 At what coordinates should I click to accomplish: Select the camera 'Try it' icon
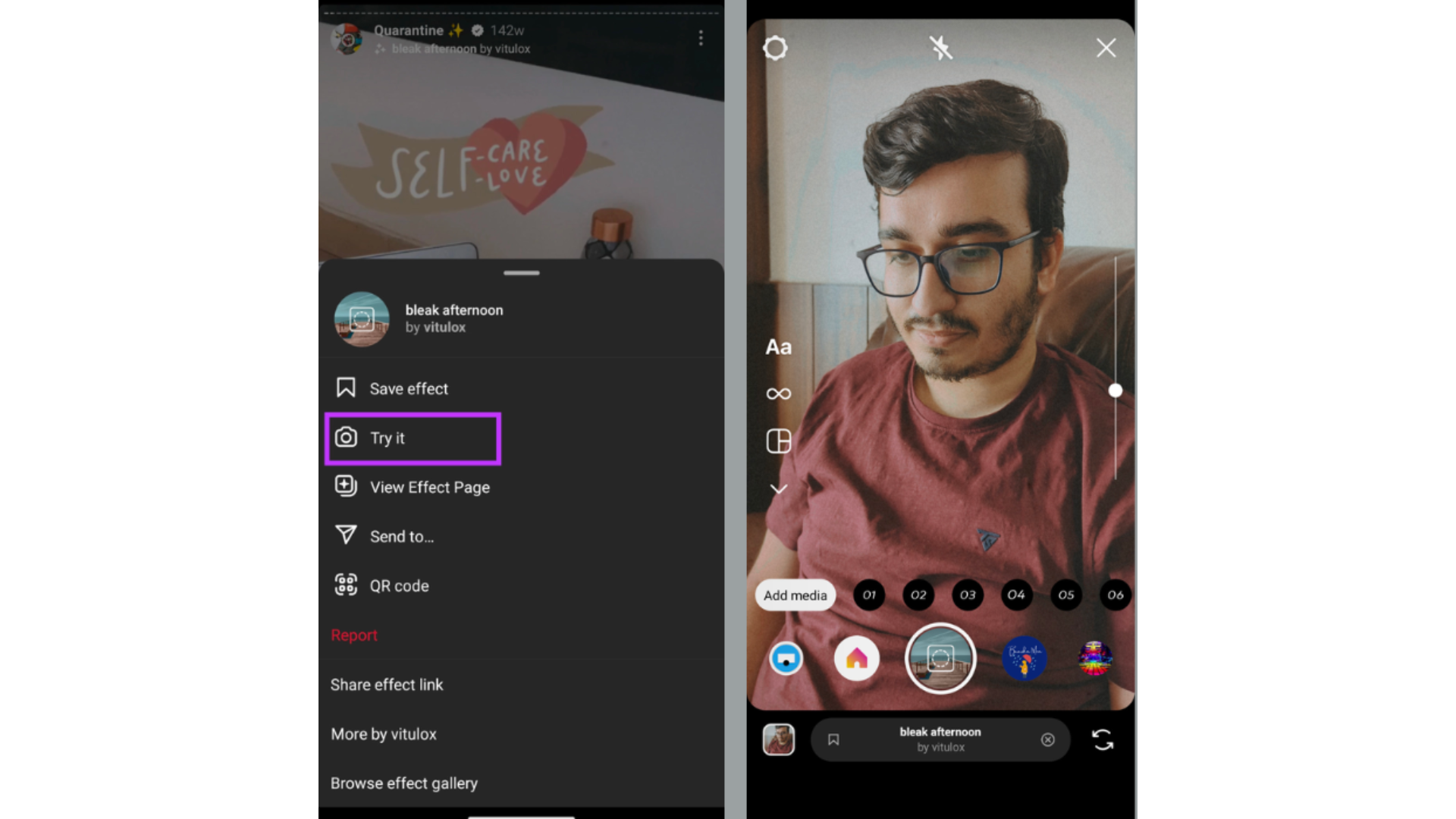346,437
